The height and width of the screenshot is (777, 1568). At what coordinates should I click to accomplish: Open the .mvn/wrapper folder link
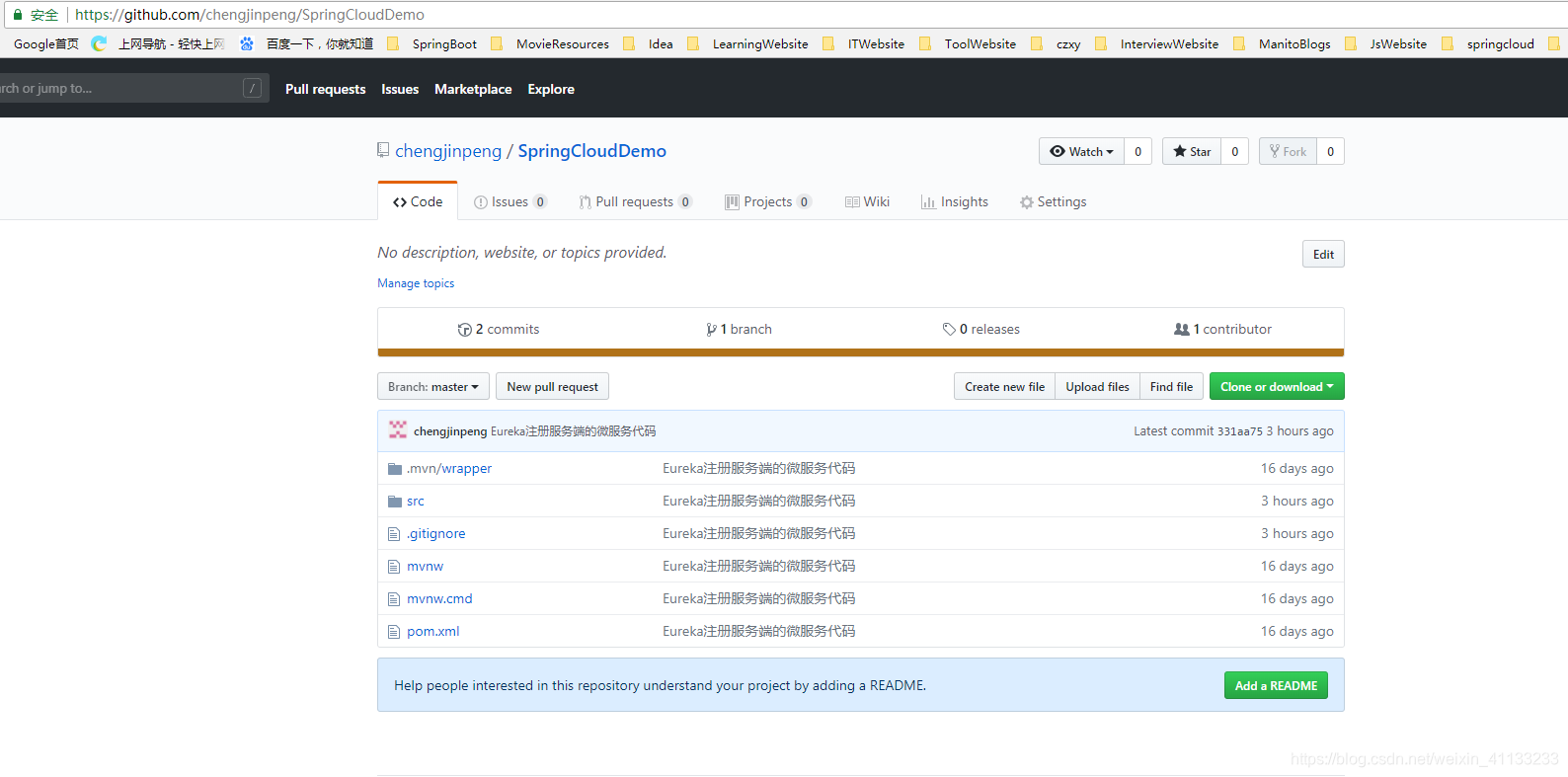tap(449, 469)
